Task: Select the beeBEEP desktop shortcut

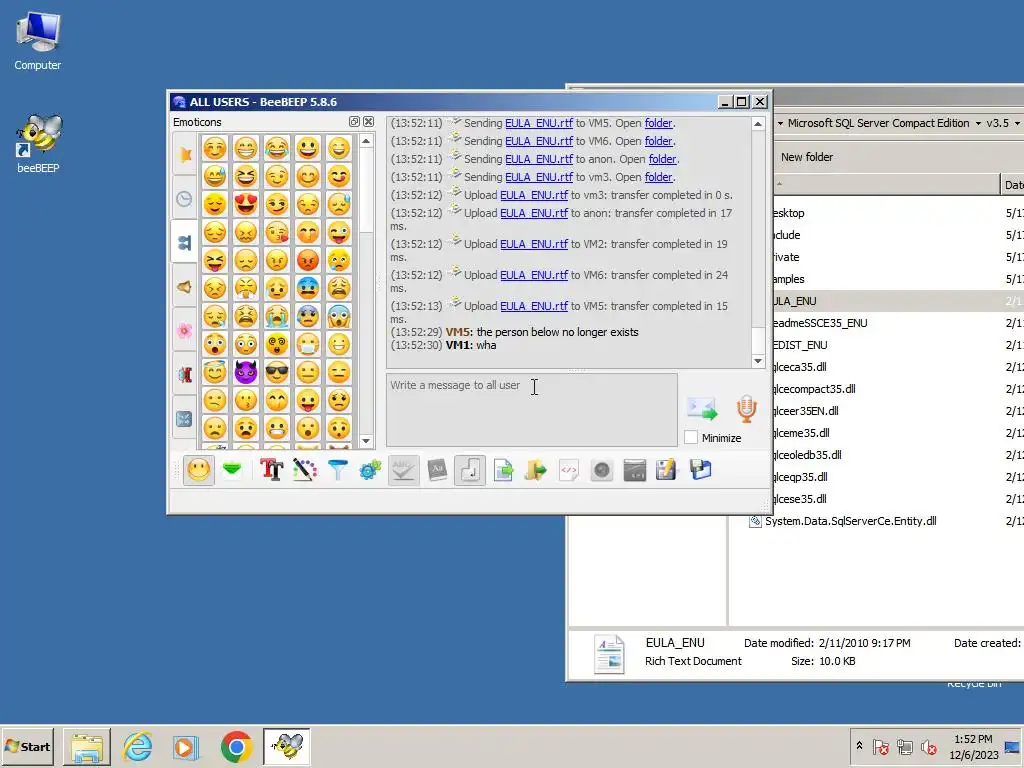Action: [x=38, y=144]
